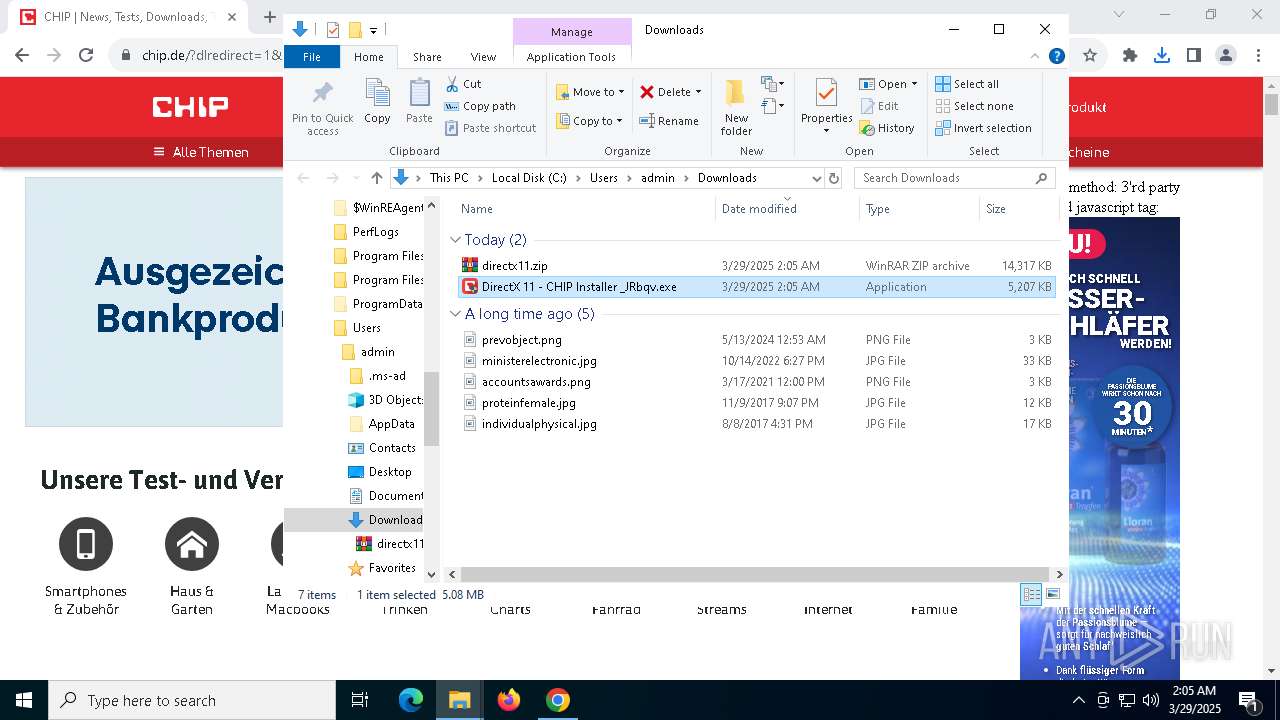Switch to the View tab
The width and height of the screenshot is (1280, 720).
483,57
